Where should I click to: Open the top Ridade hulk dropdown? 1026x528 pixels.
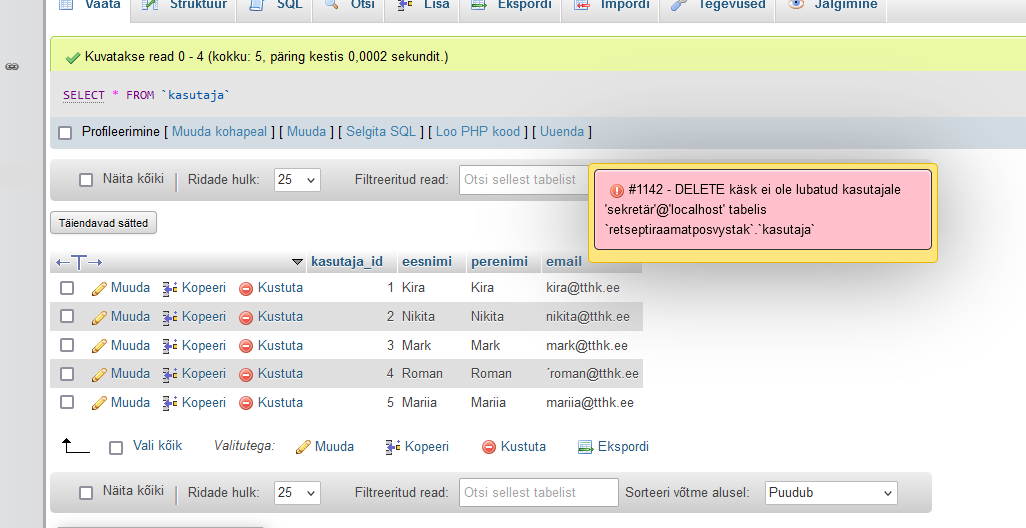[x=297, y=180]
